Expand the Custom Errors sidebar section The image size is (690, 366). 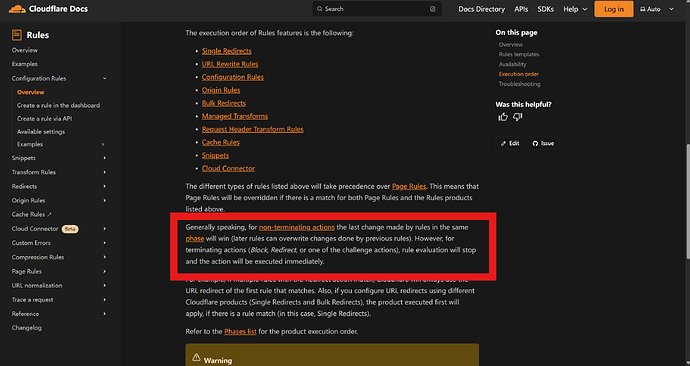tap(104, 243)
